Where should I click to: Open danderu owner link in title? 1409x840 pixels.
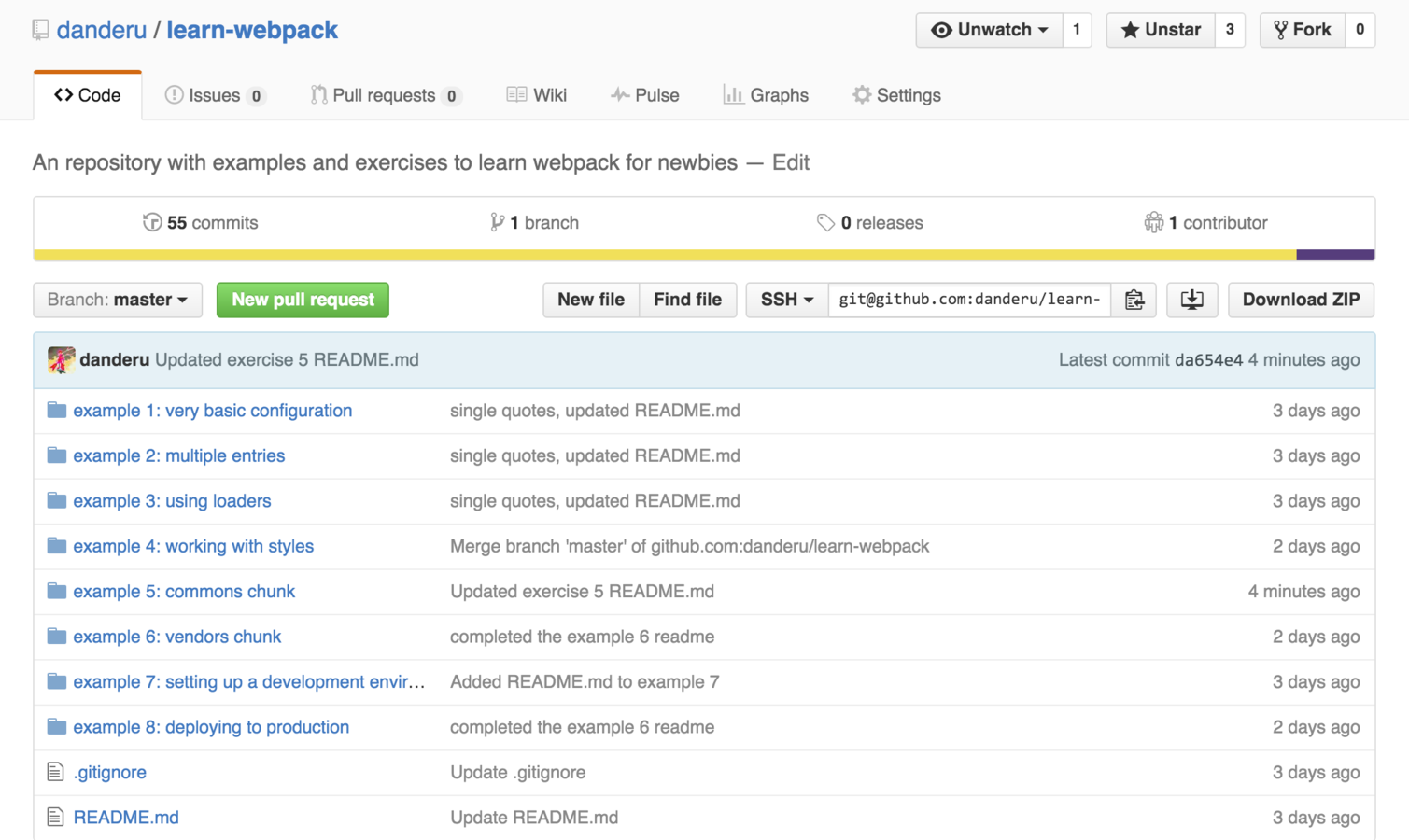pyautogui.click(x=102, y=30)
